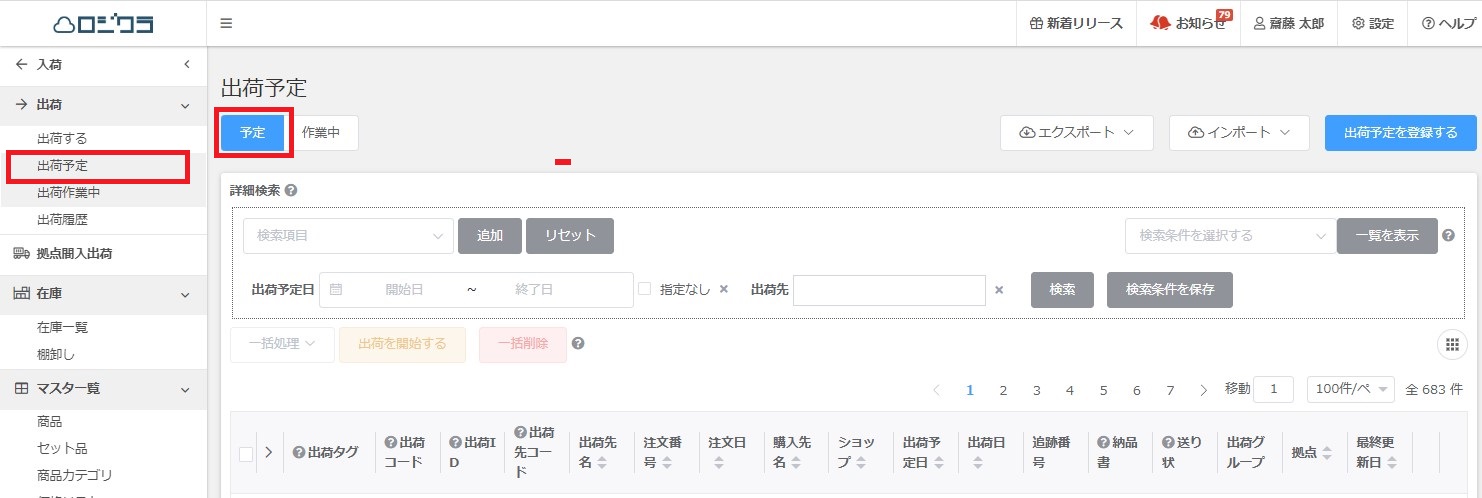
Task: Go to next page arrow in pagination
Action: click(1203, 390)
